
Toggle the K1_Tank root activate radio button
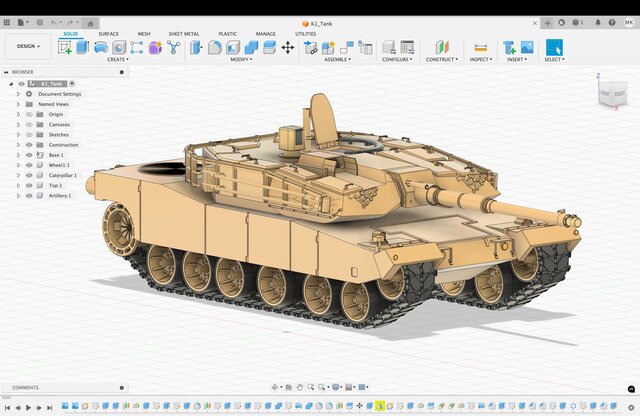click(72, 84)
